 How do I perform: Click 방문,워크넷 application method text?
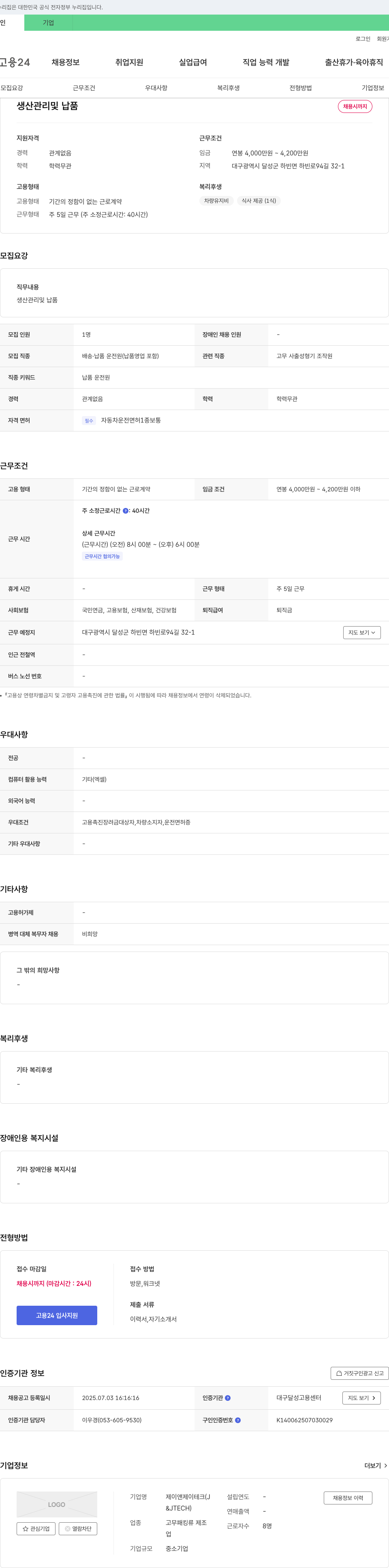(x=145, y=1283)
